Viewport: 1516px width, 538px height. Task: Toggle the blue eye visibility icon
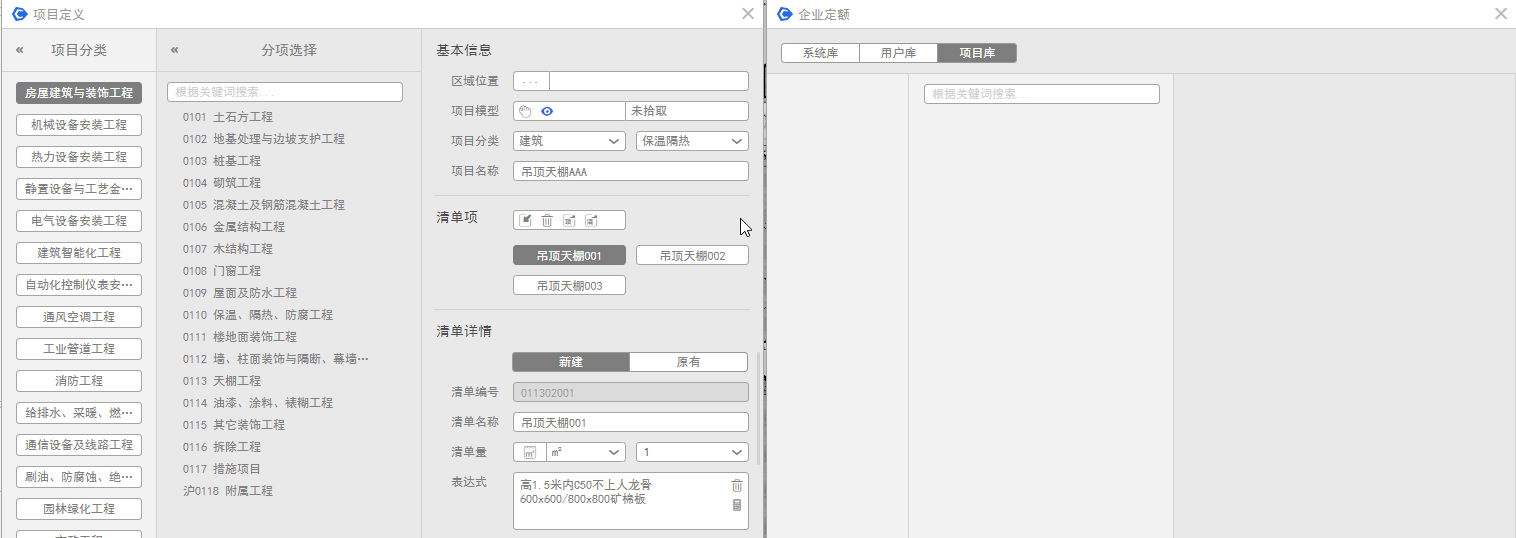point(547,111)
